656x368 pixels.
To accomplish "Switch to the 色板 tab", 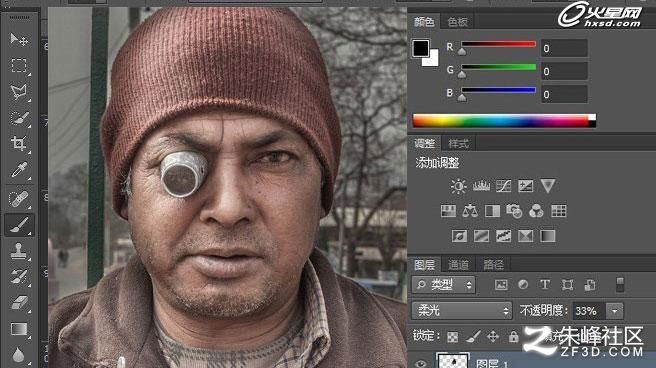I will (457, 21).
